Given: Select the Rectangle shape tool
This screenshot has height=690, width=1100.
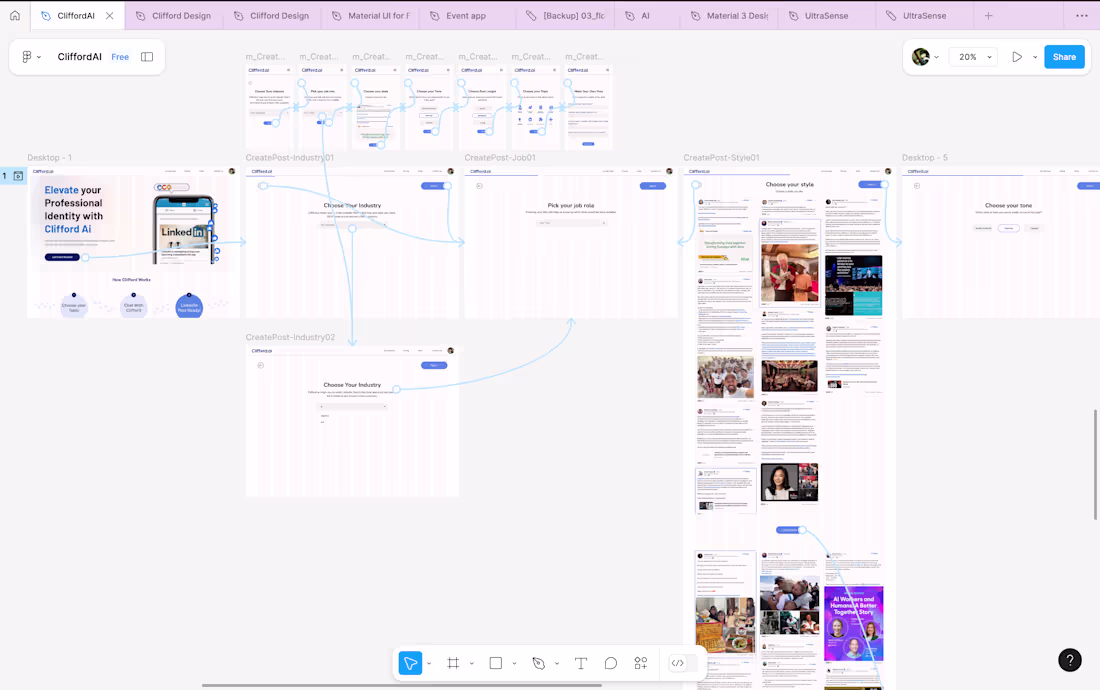Looking at the screenshot, I should (495, 663).
